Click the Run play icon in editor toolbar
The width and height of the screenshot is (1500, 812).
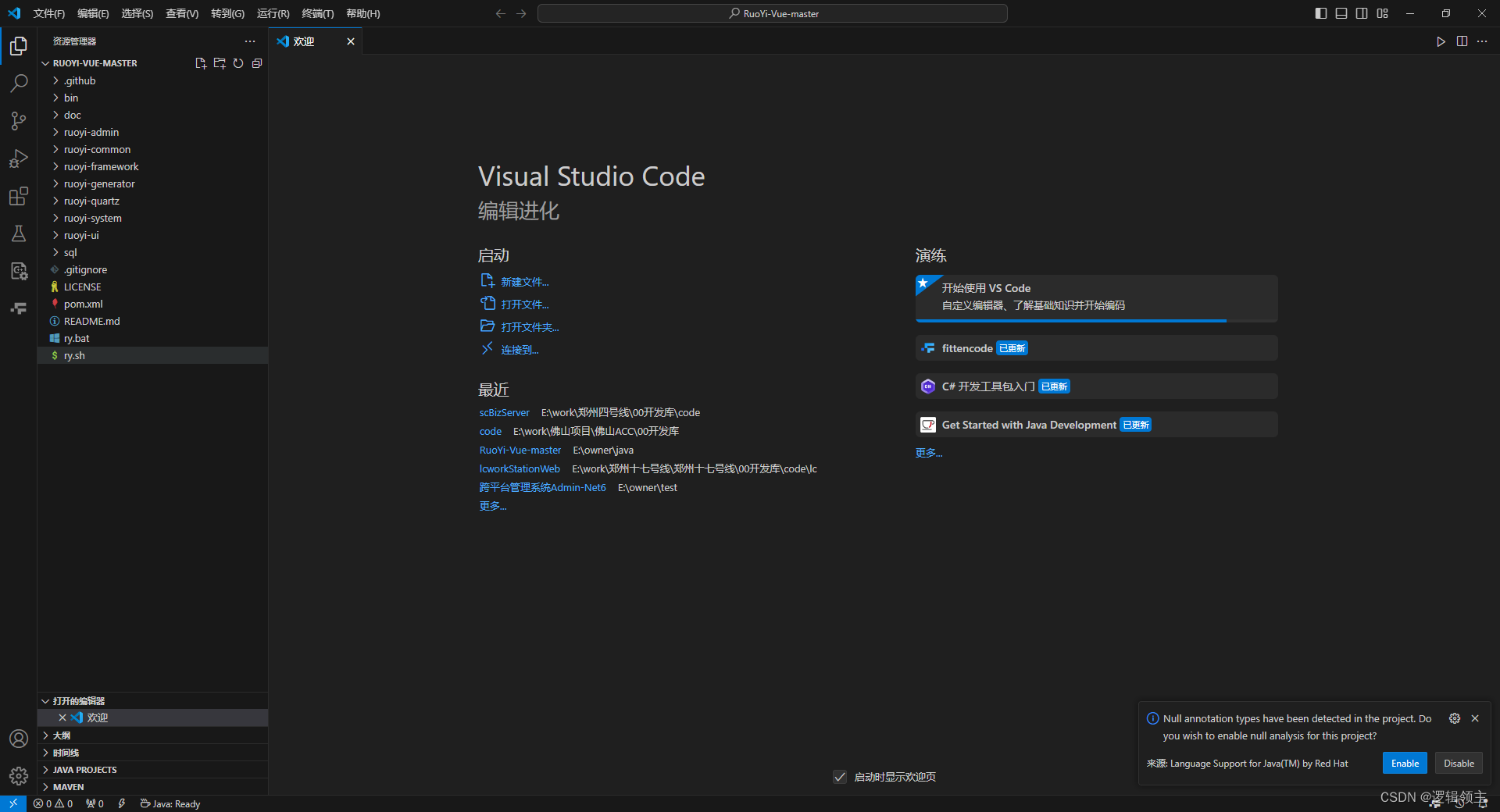pyautogui.click(x=1441, y=41)
